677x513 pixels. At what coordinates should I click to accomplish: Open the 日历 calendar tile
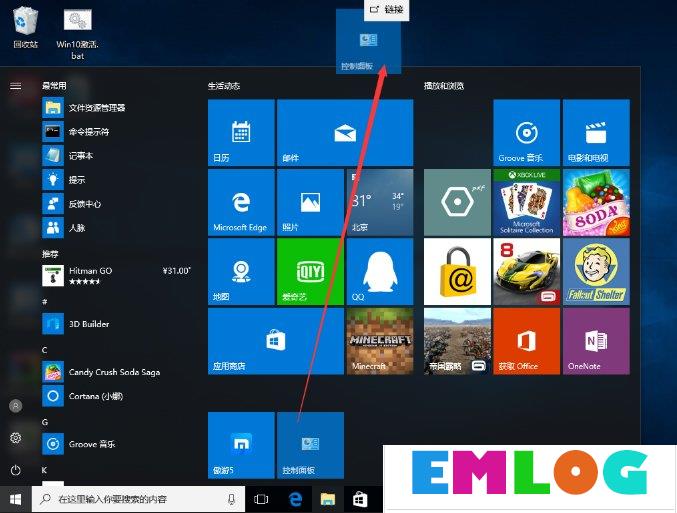[241, 133]
